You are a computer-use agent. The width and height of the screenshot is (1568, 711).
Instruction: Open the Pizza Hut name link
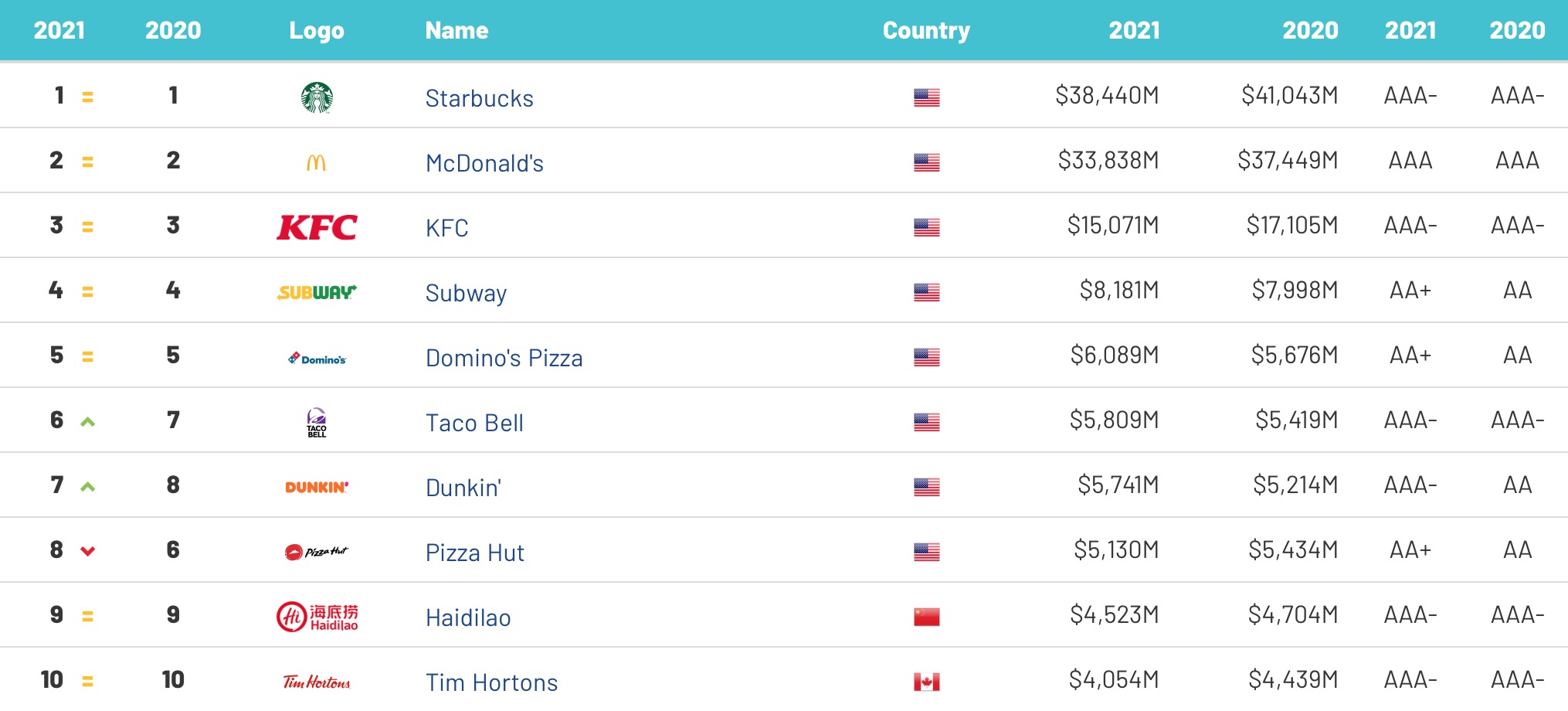[x=474, y=553]
